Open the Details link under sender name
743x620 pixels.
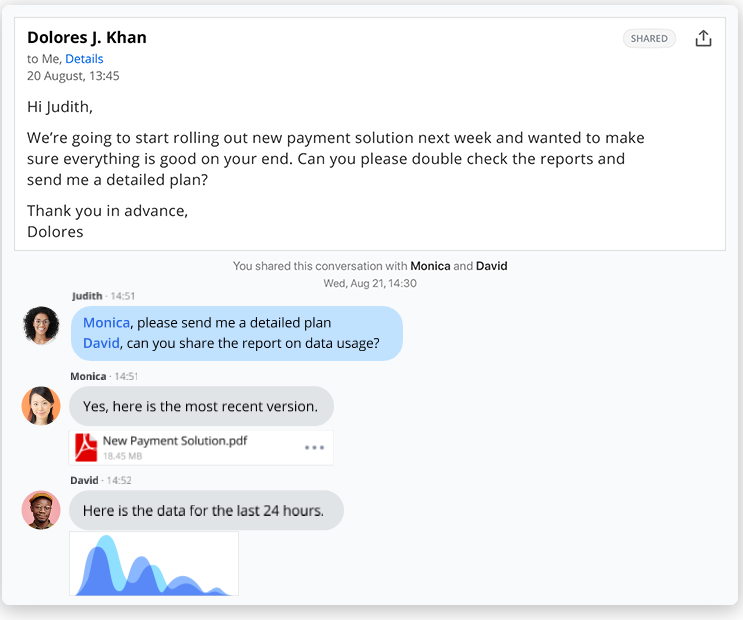pos(84,59)
